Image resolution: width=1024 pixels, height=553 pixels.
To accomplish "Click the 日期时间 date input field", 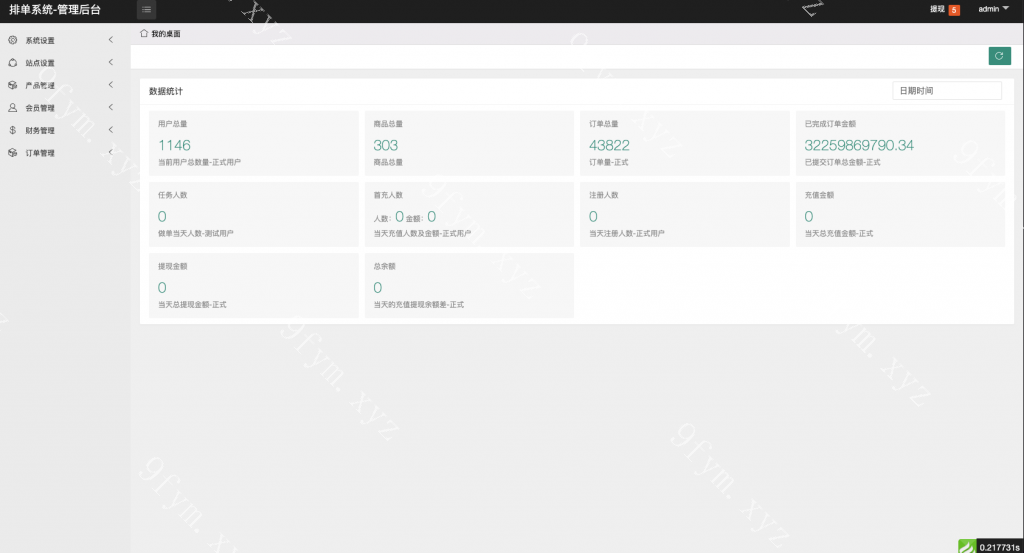I will tap(947, 91).
